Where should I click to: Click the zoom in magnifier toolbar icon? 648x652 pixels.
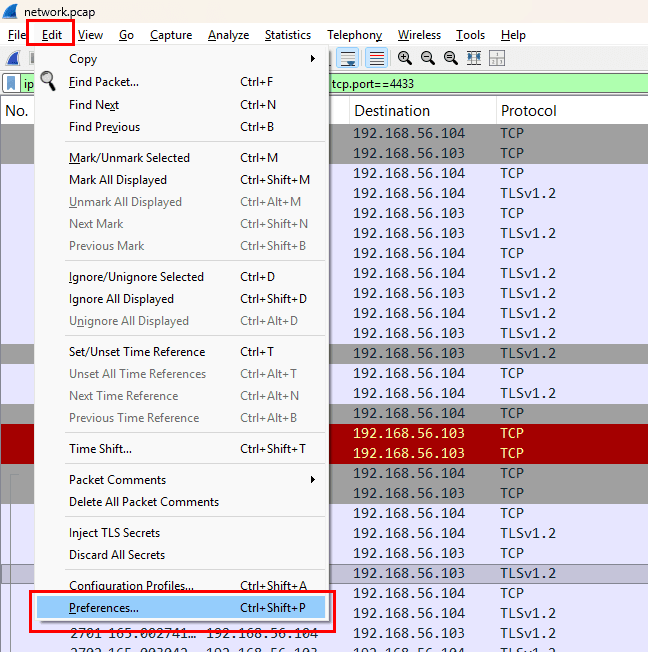(405, 59)
